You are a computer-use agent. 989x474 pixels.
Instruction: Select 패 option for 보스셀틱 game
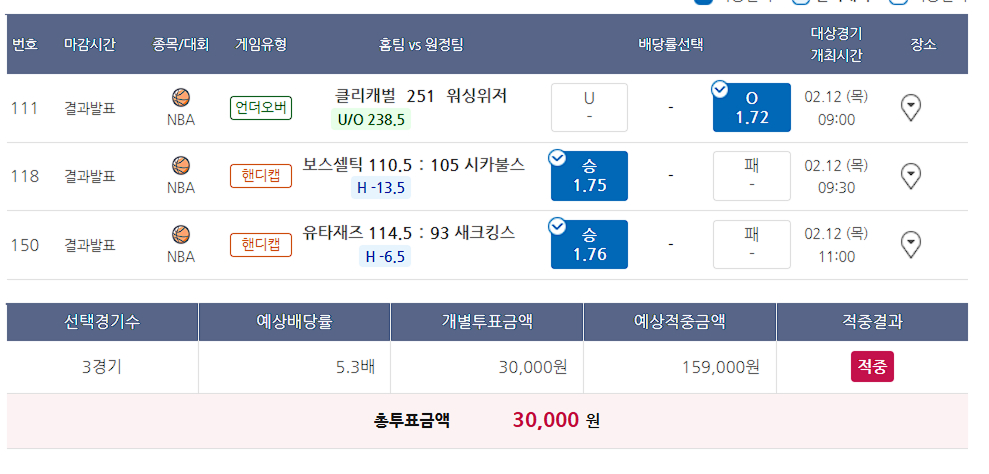click(752, 176)
